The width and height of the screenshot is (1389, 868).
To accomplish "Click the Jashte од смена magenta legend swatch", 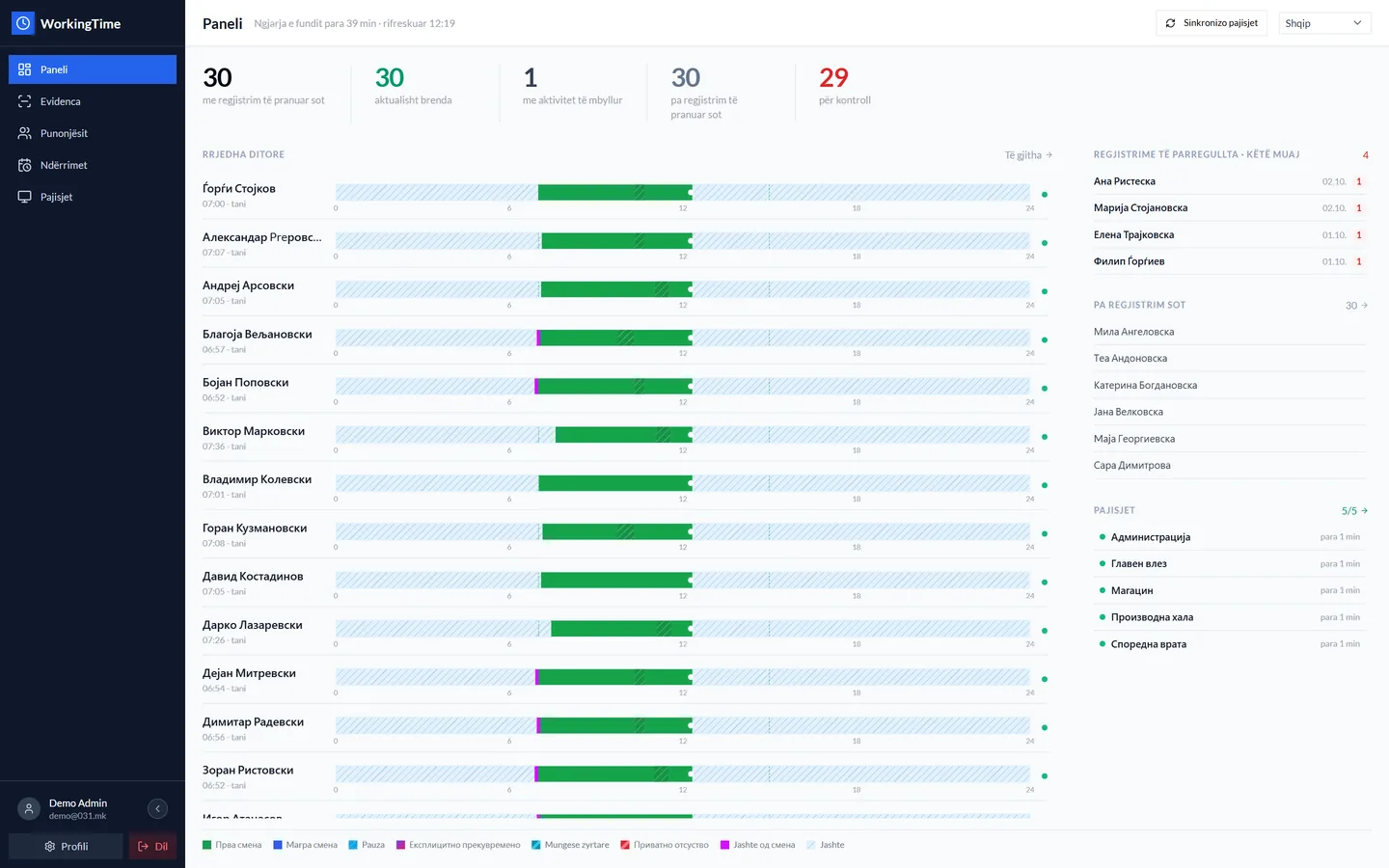I will click(x=724, y=845).
